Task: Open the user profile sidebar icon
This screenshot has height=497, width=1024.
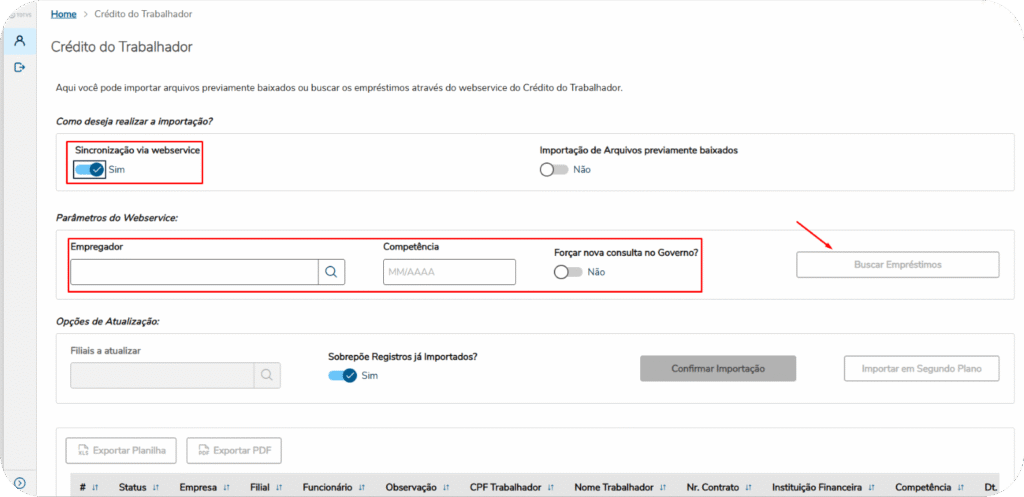Action: tap(20, 40)
